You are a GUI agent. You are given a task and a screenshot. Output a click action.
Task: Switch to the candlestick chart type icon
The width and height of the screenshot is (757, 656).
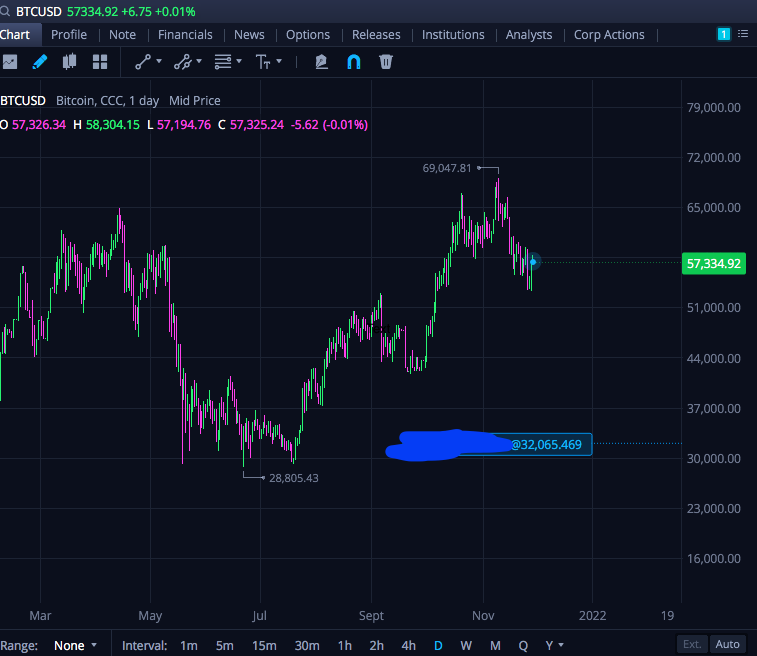point(70,62)
